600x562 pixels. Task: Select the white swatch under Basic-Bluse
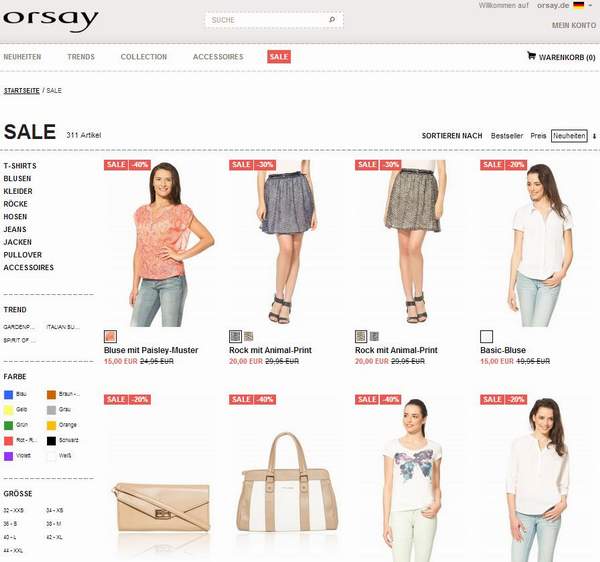pos(486,337)
